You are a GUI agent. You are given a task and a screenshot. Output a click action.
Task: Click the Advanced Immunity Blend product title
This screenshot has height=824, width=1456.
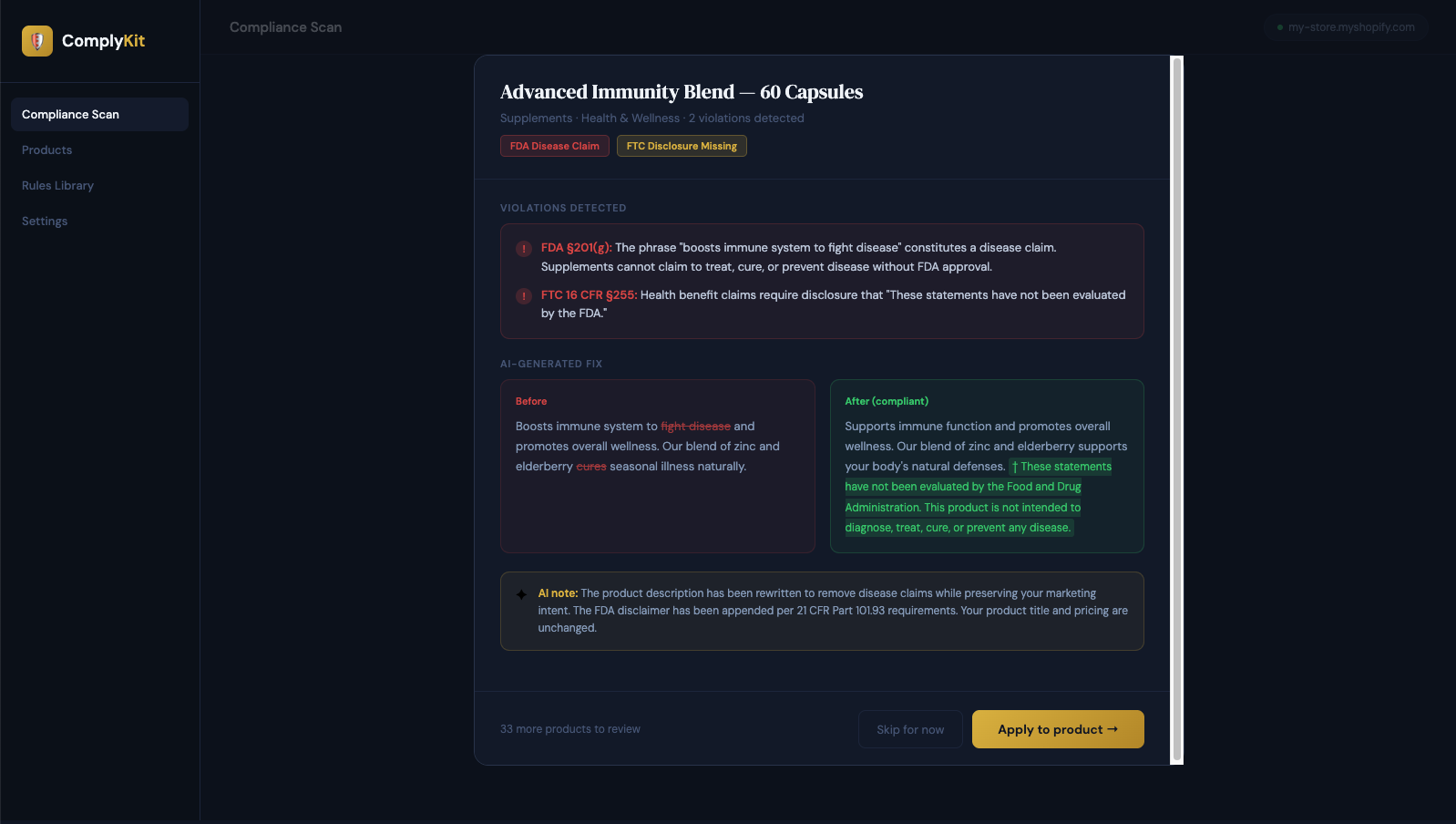(681, 91)
